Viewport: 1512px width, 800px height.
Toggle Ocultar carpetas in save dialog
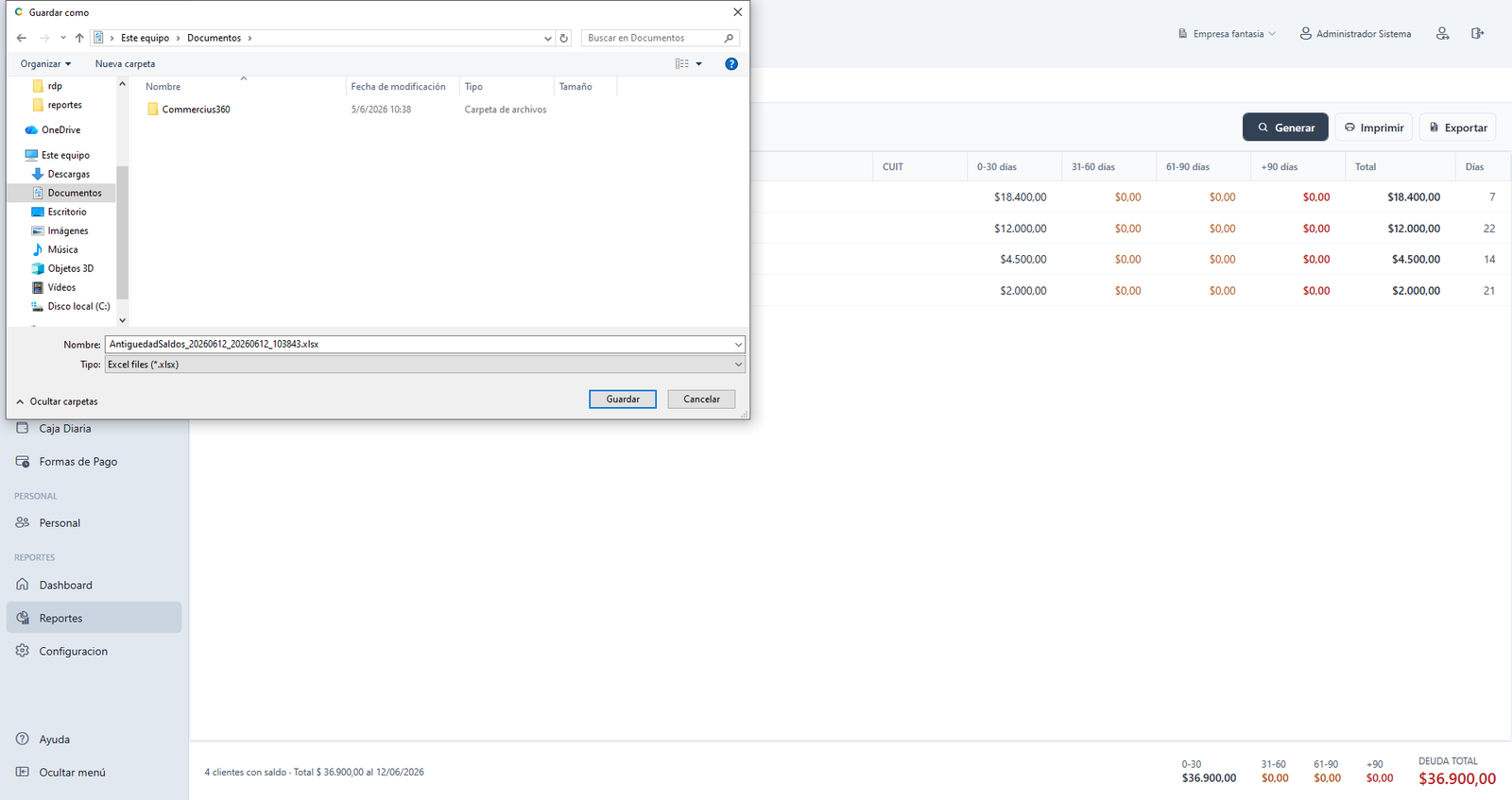coord(57,401)
